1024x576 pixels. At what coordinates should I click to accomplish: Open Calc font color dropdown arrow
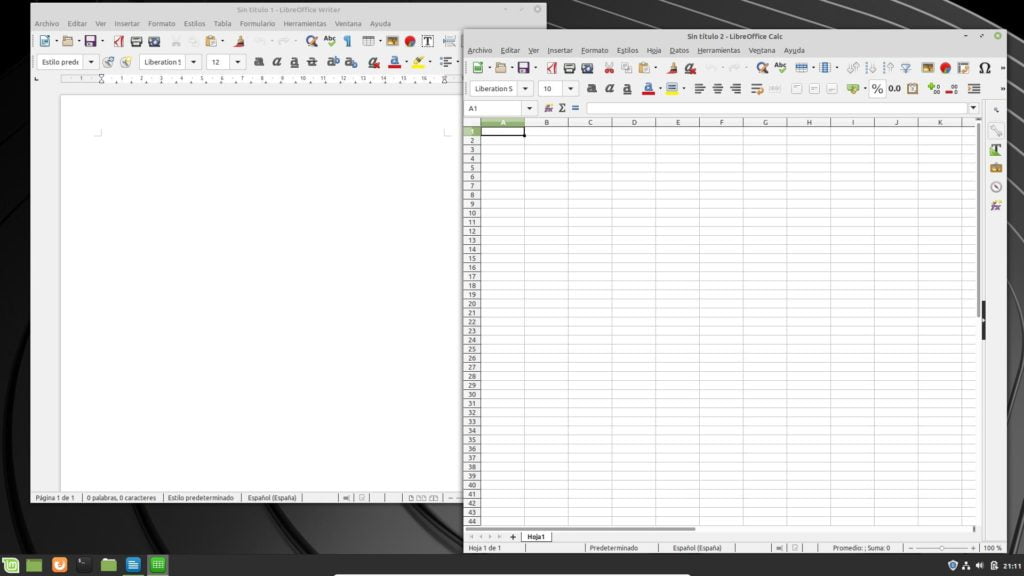tap(660, 89)
